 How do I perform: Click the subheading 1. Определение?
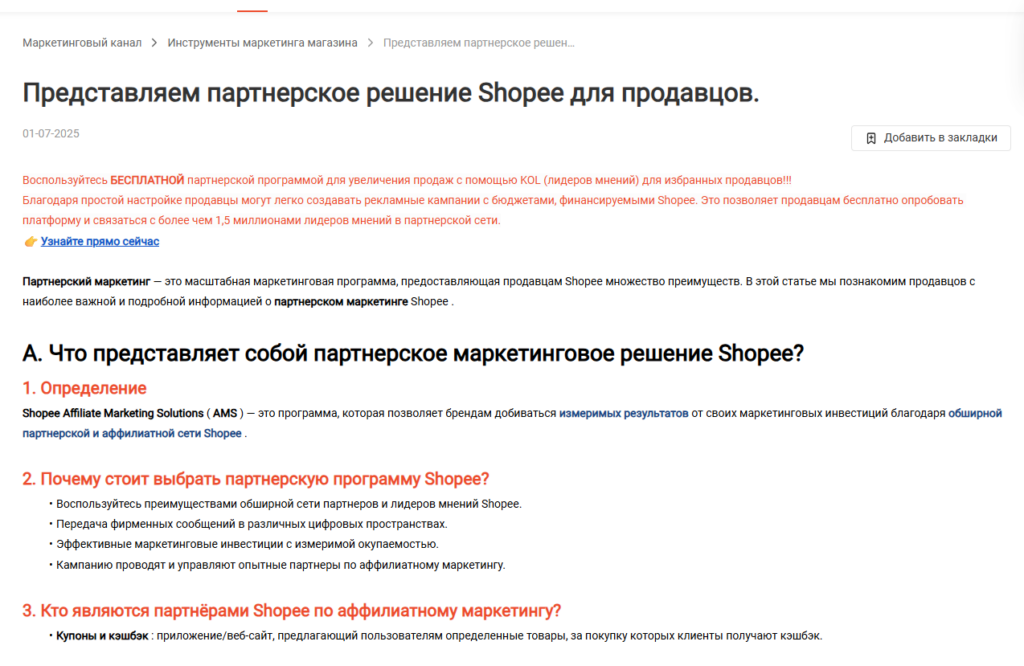84,388
